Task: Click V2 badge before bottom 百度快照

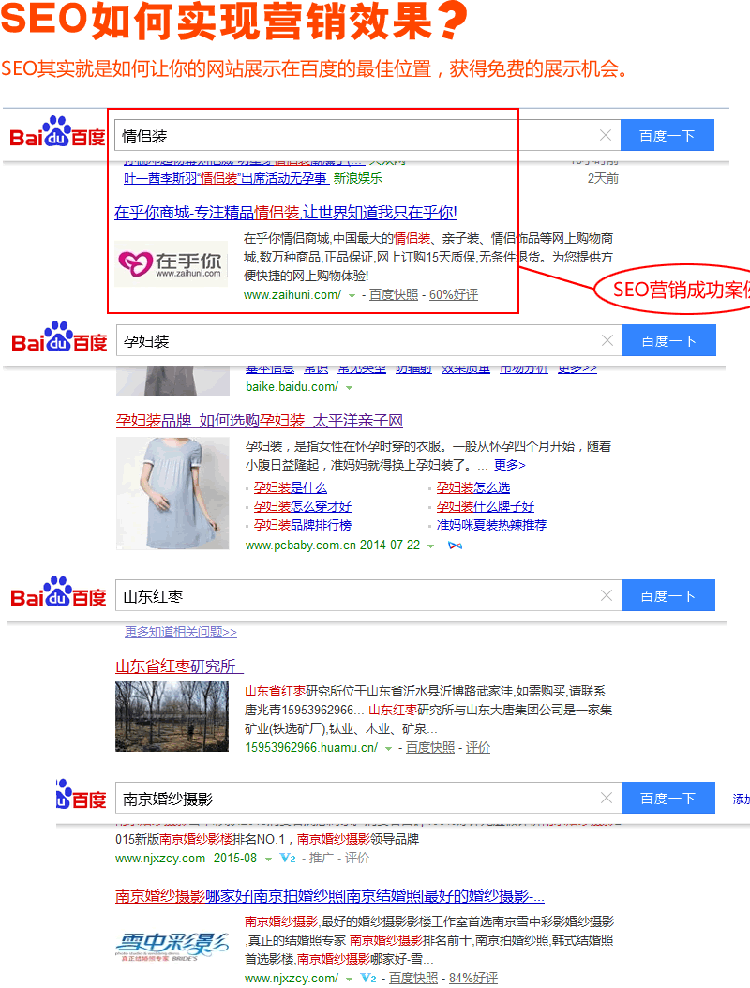Action: (368, 979)
